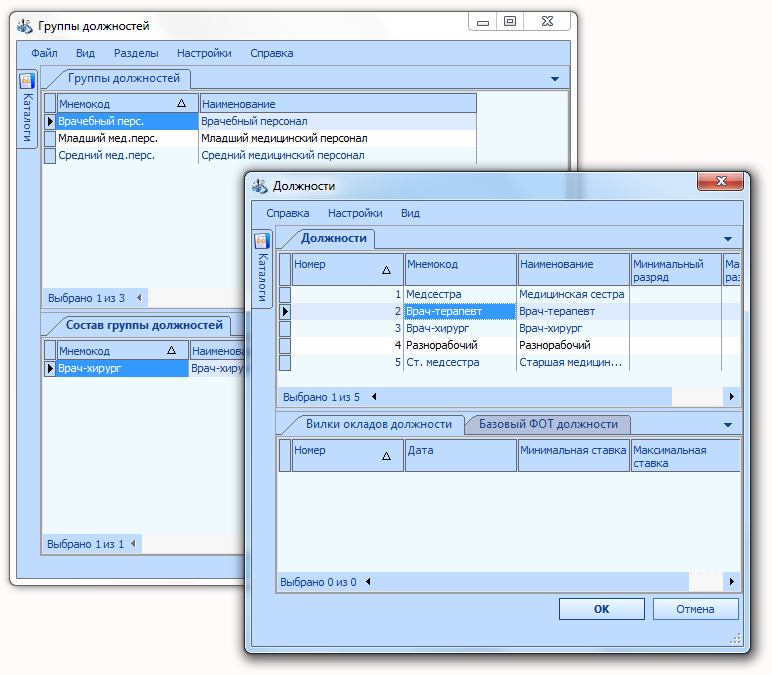This screenshot has height=675, width=772.
Task: Confirm with the OK button
Action: click(602, 609)
